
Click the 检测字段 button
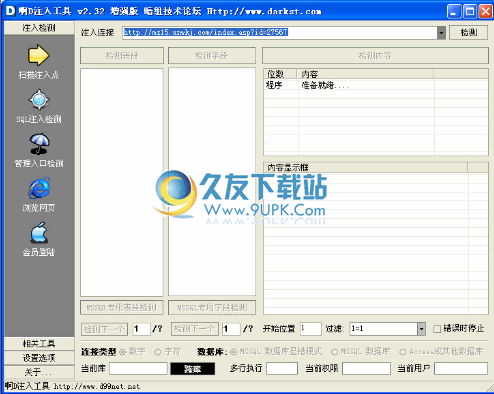tap(212, 55)
